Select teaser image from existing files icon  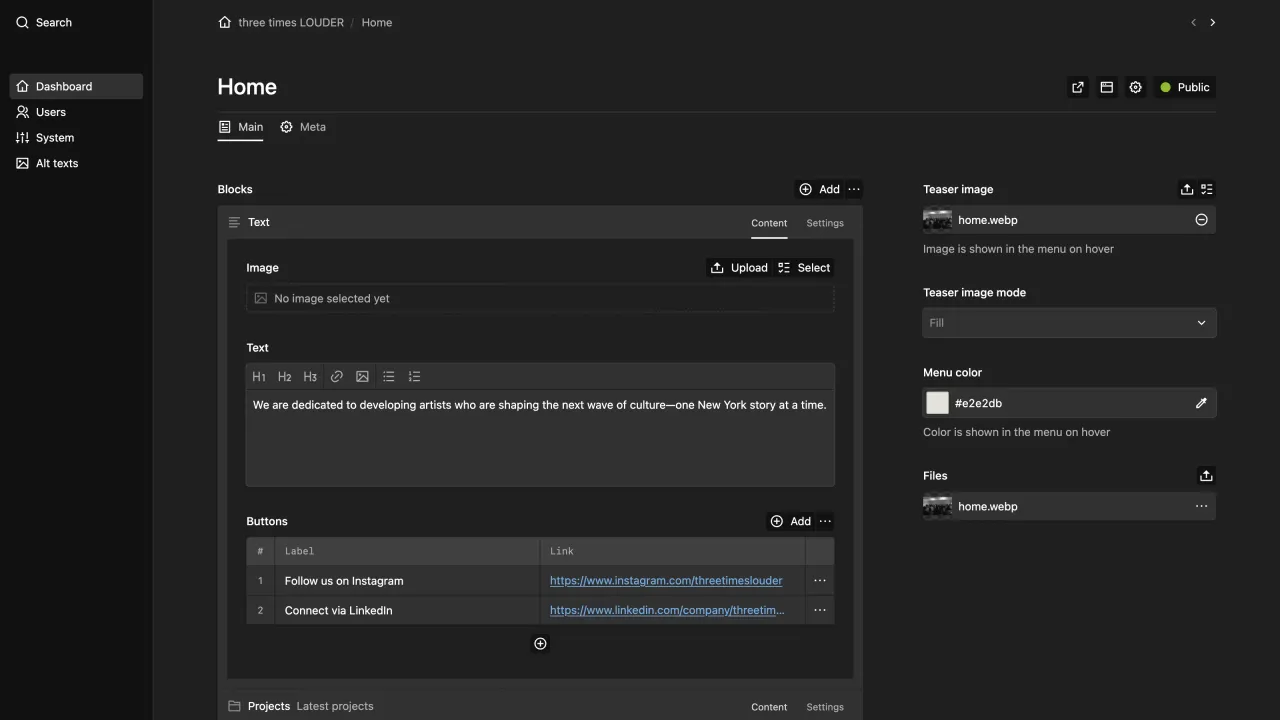click(x=1207, y=189)
